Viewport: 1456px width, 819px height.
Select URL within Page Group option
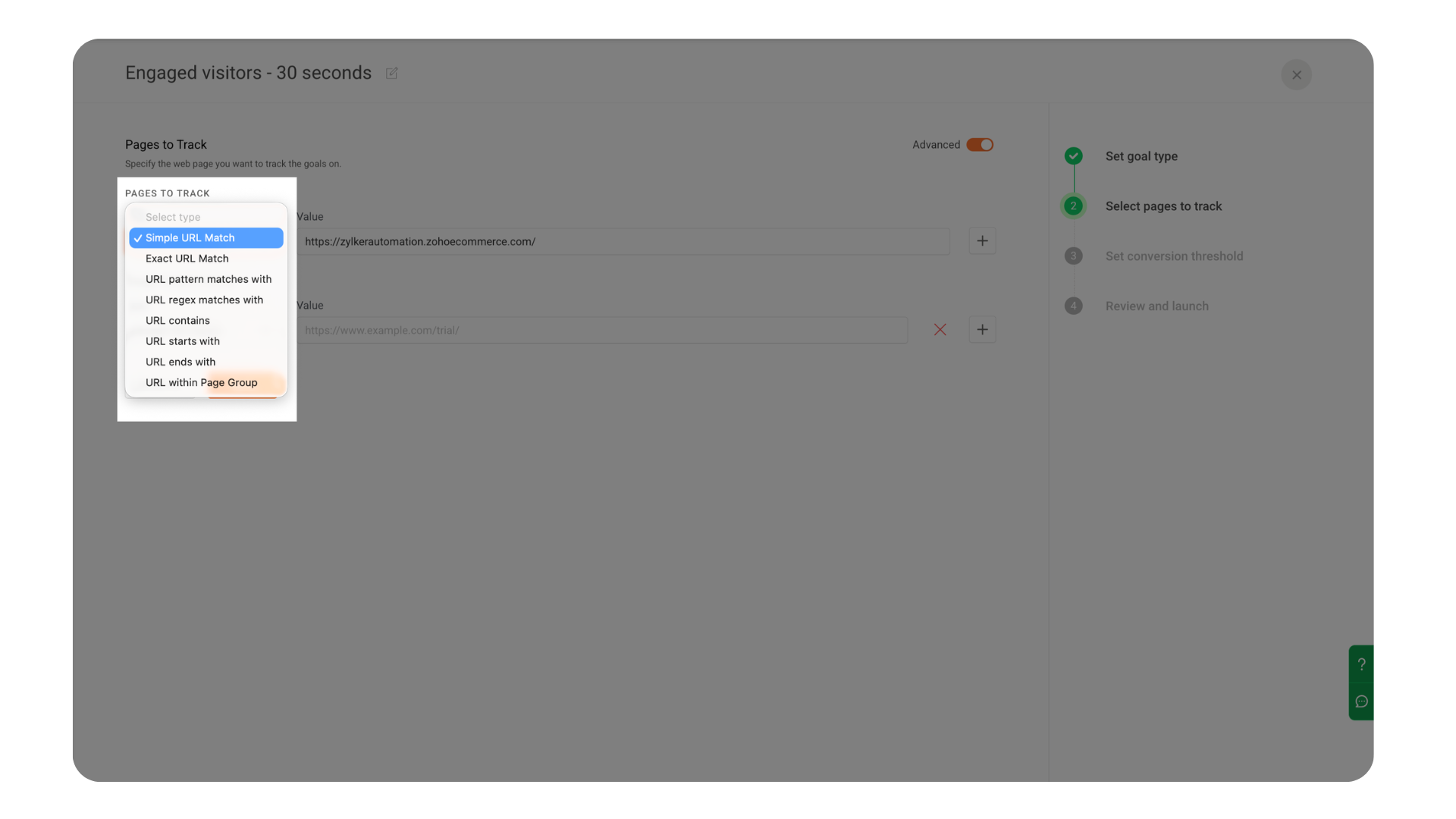(202, 383)
